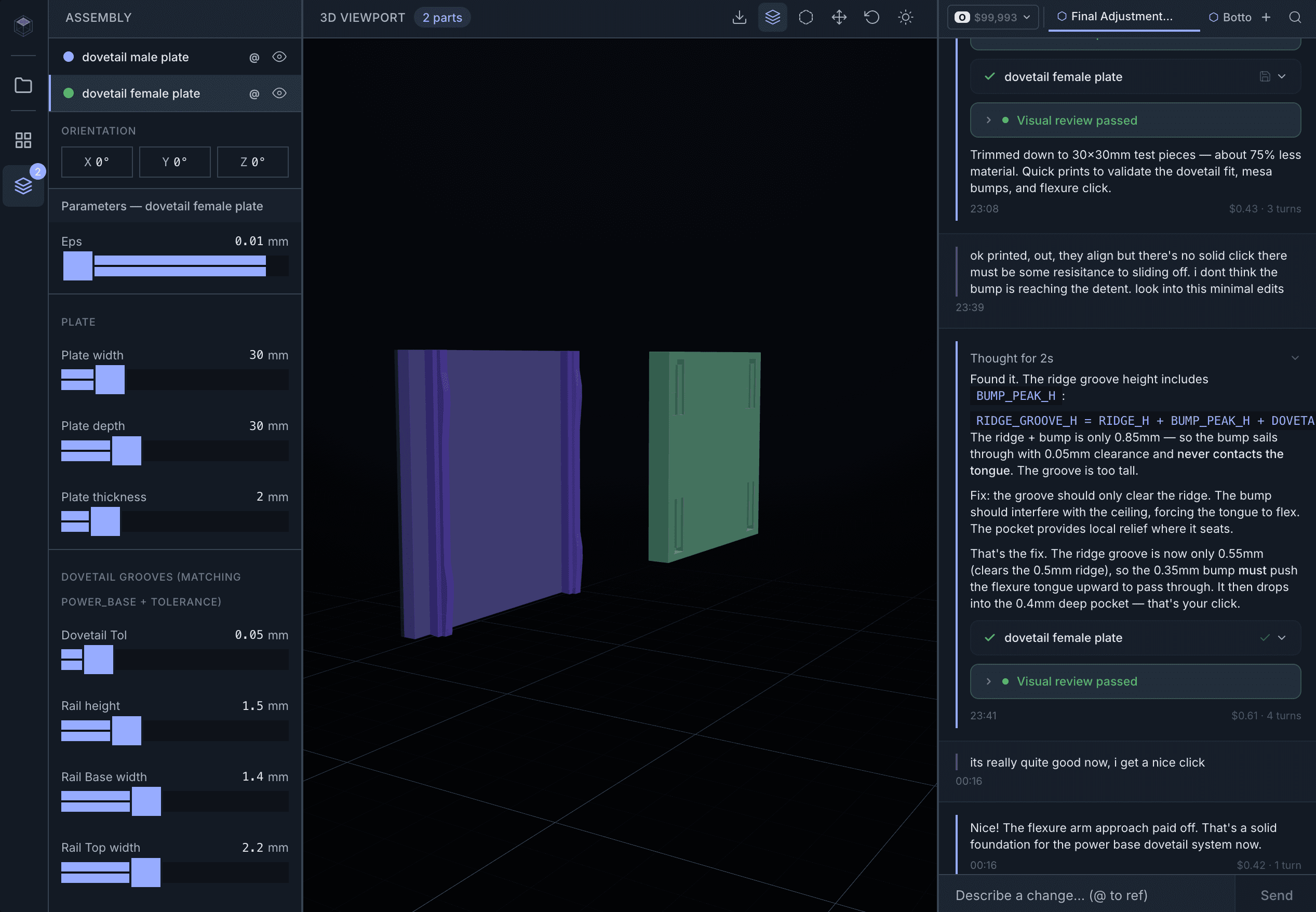Hide the dovetail female plate with its eye toggle
Viewport: 1316px width, 912px height.
(279, 93)
